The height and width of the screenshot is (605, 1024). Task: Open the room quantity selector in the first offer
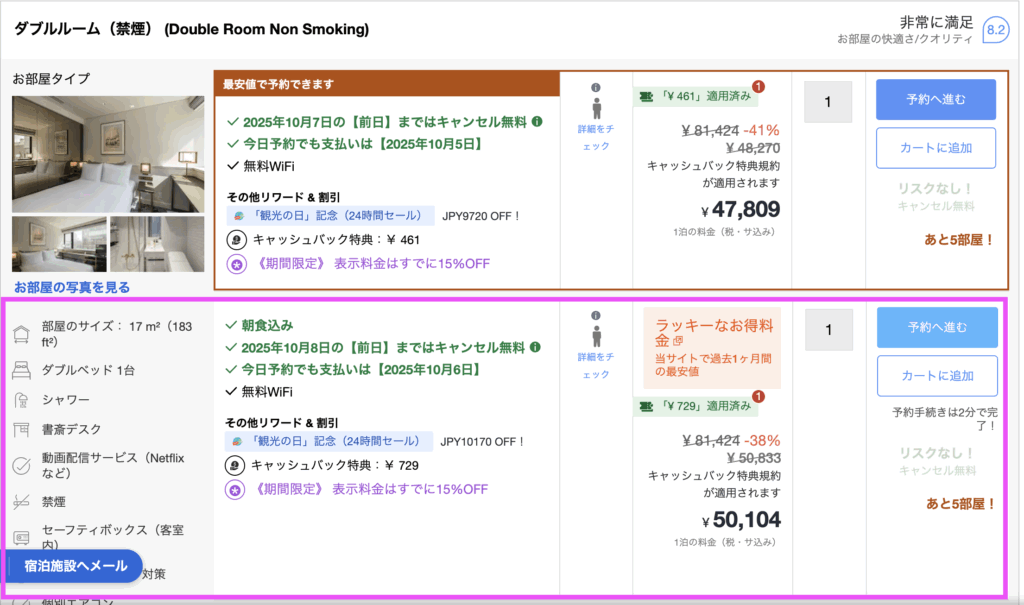[827, 102]
